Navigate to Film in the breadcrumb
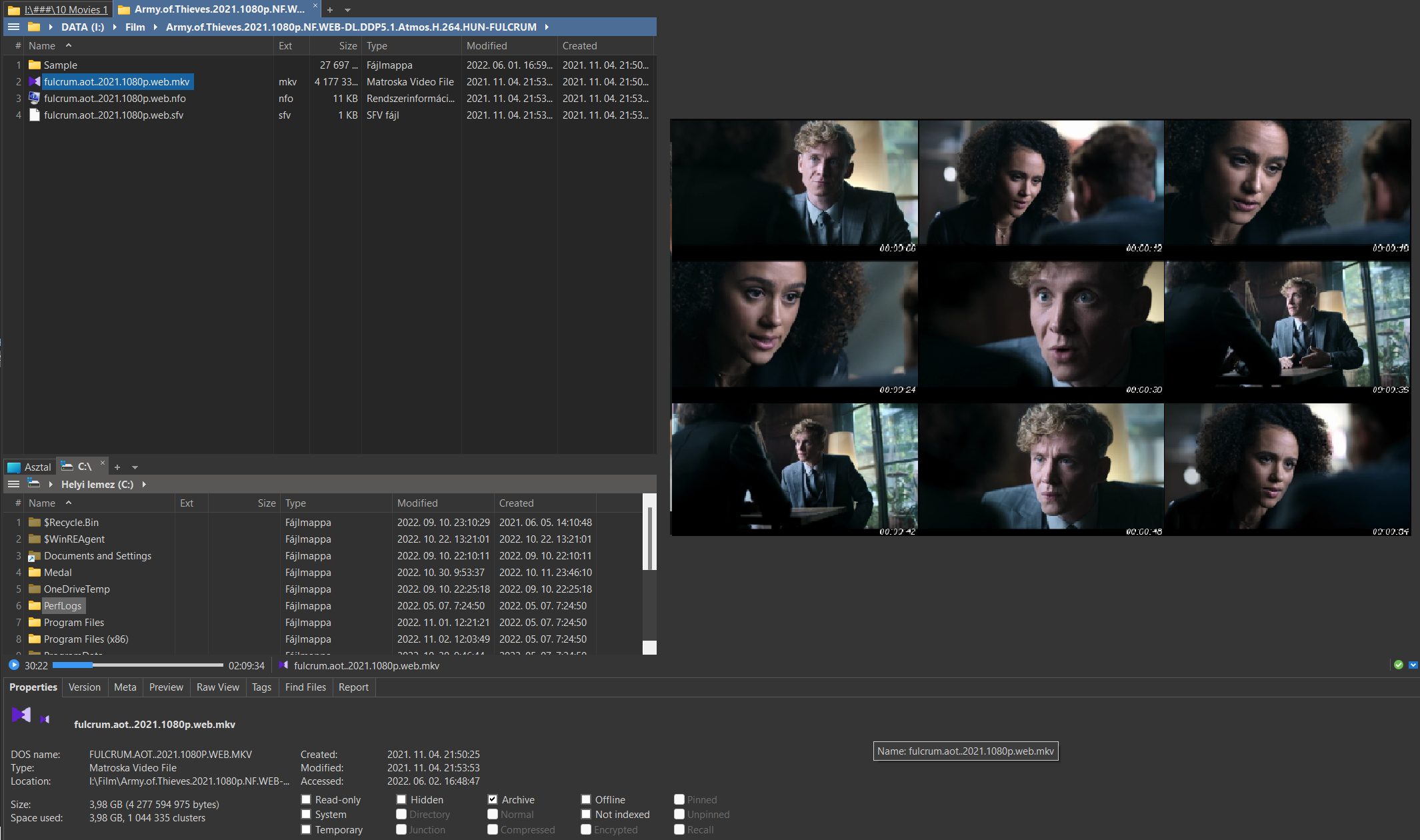The width and height of the screenshot is (1420, 840). pyautogui.click(x=135, y=27)
